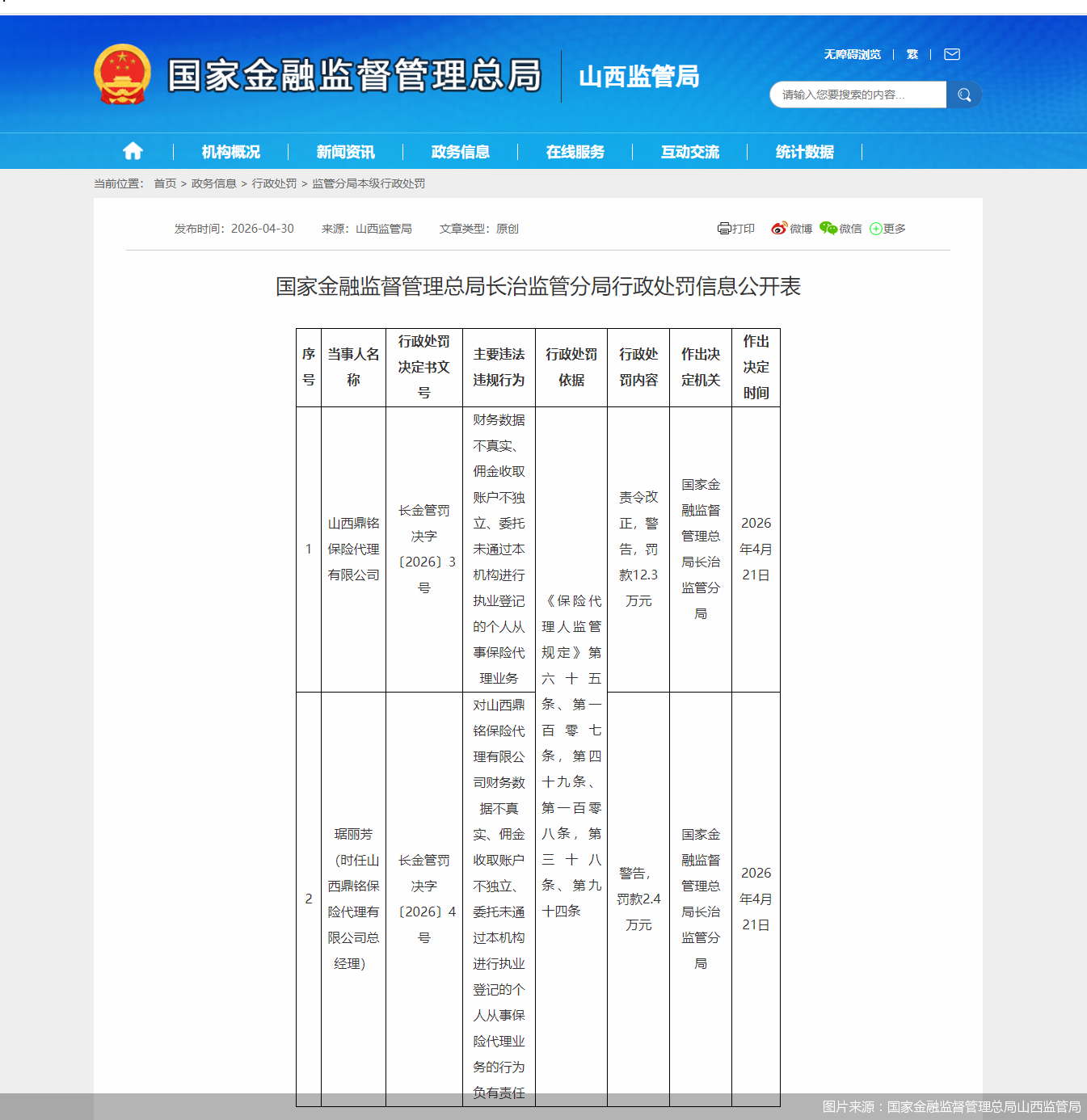1087x1120 pixels.
Task: Open 政务信息 breadcrumb link
Action: pyautogui.click(x=213, y=183)
